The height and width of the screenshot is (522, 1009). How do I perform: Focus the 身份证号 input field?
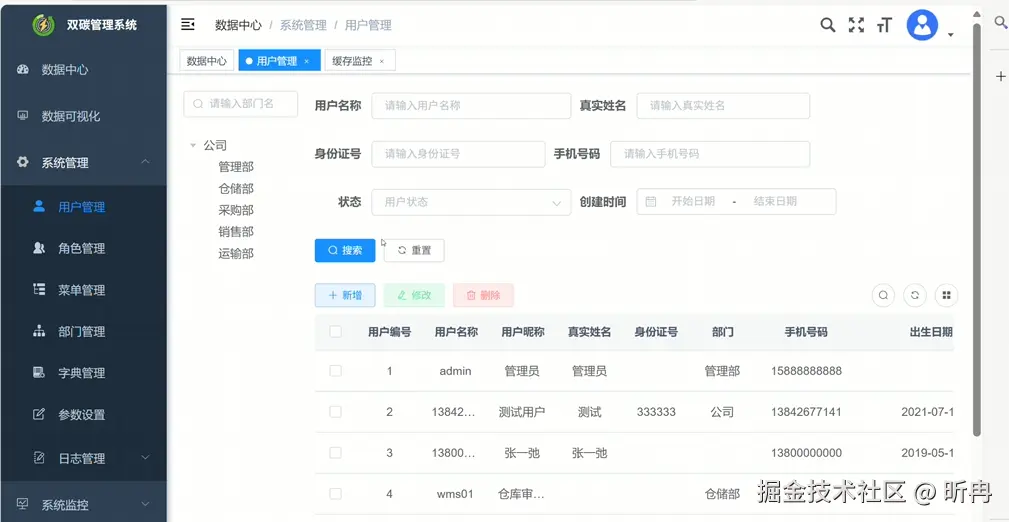458,154
